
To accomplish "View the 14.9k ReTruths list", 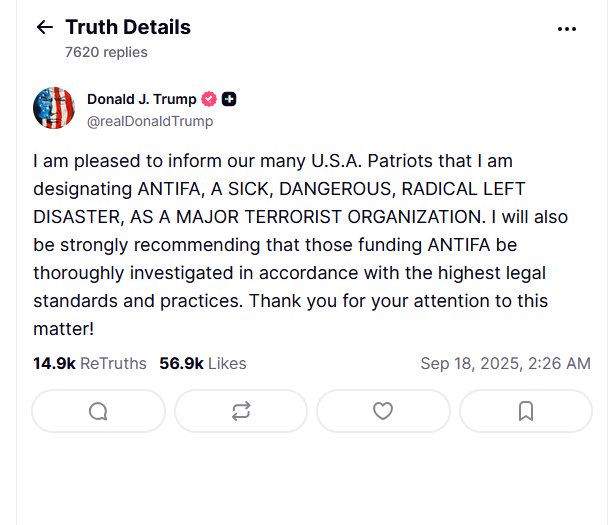I will point(89,363).
